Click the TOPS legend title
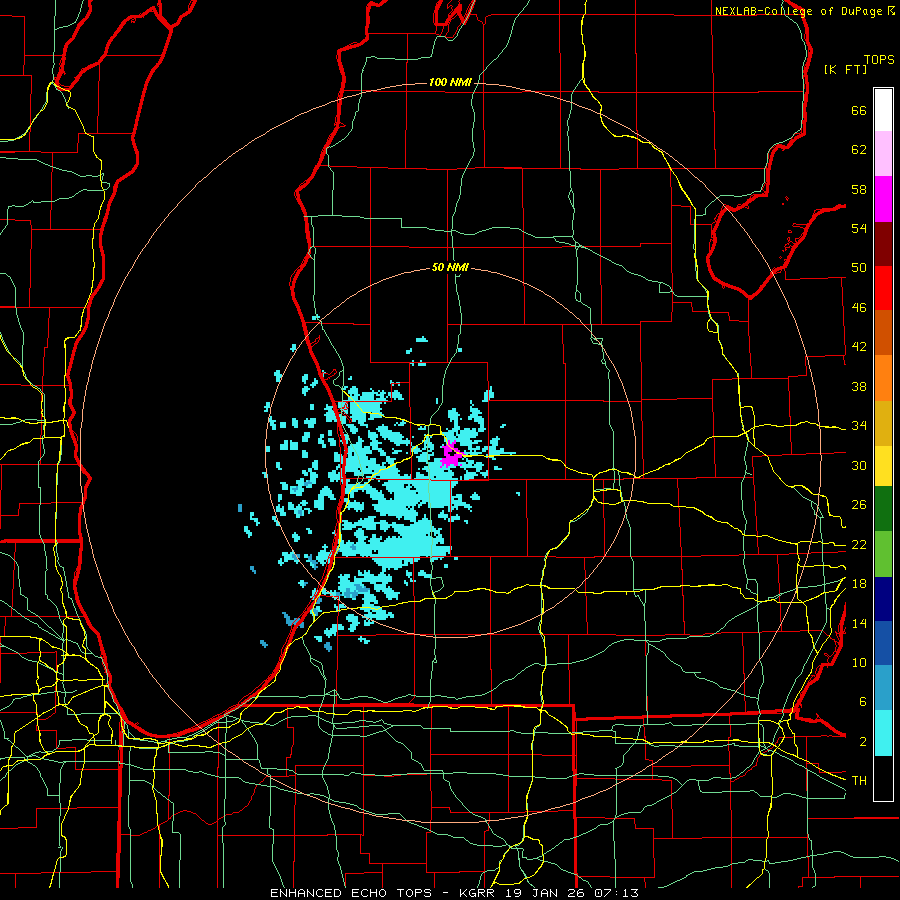The height and width of the screenshot is (900, 900). click(x=879, y=60)
